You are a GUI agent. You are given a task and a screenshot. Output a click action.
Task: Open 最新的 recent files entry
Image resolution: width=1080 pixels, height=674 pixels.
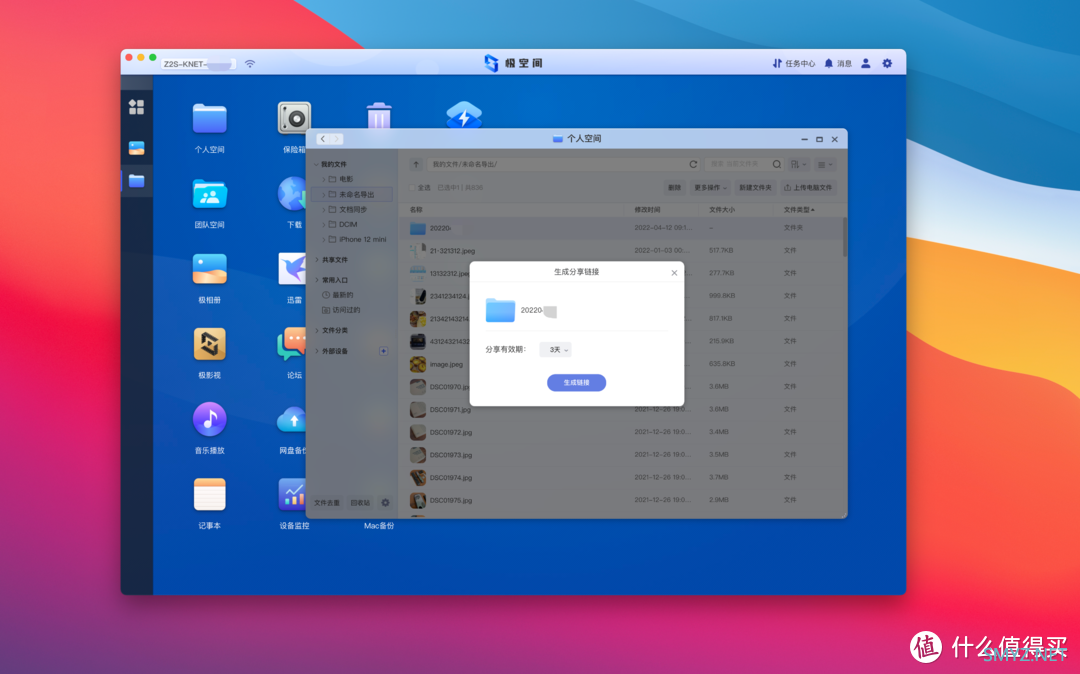click(338, 295)
